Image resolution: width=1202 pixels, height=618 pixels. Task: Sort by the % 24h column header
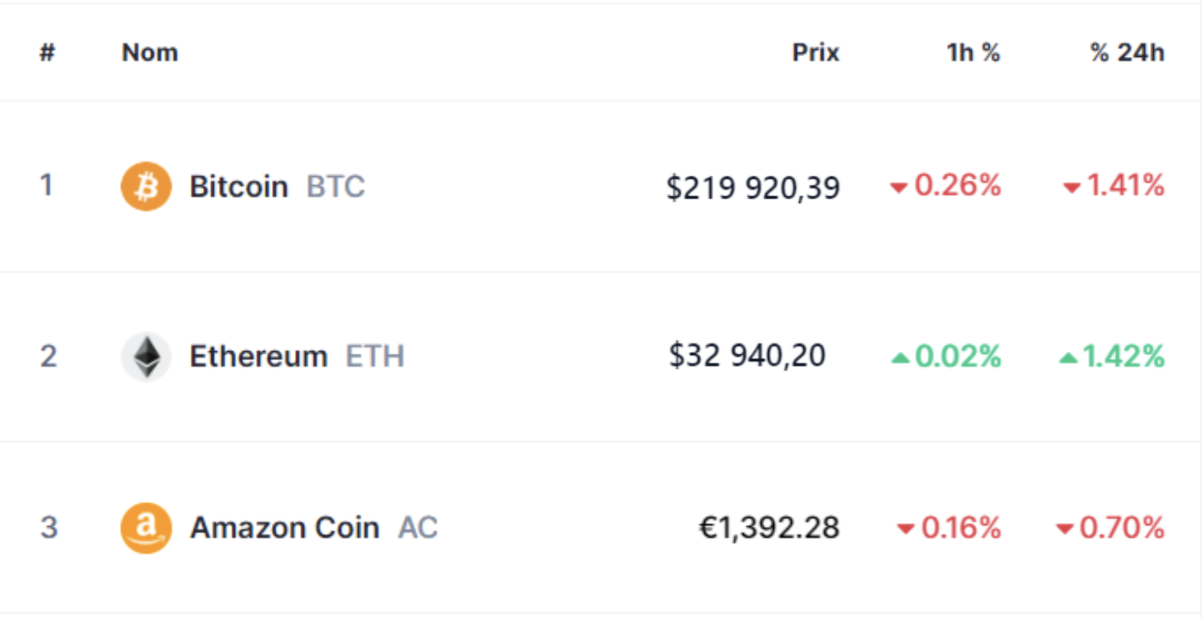(x=1127, y=53)
